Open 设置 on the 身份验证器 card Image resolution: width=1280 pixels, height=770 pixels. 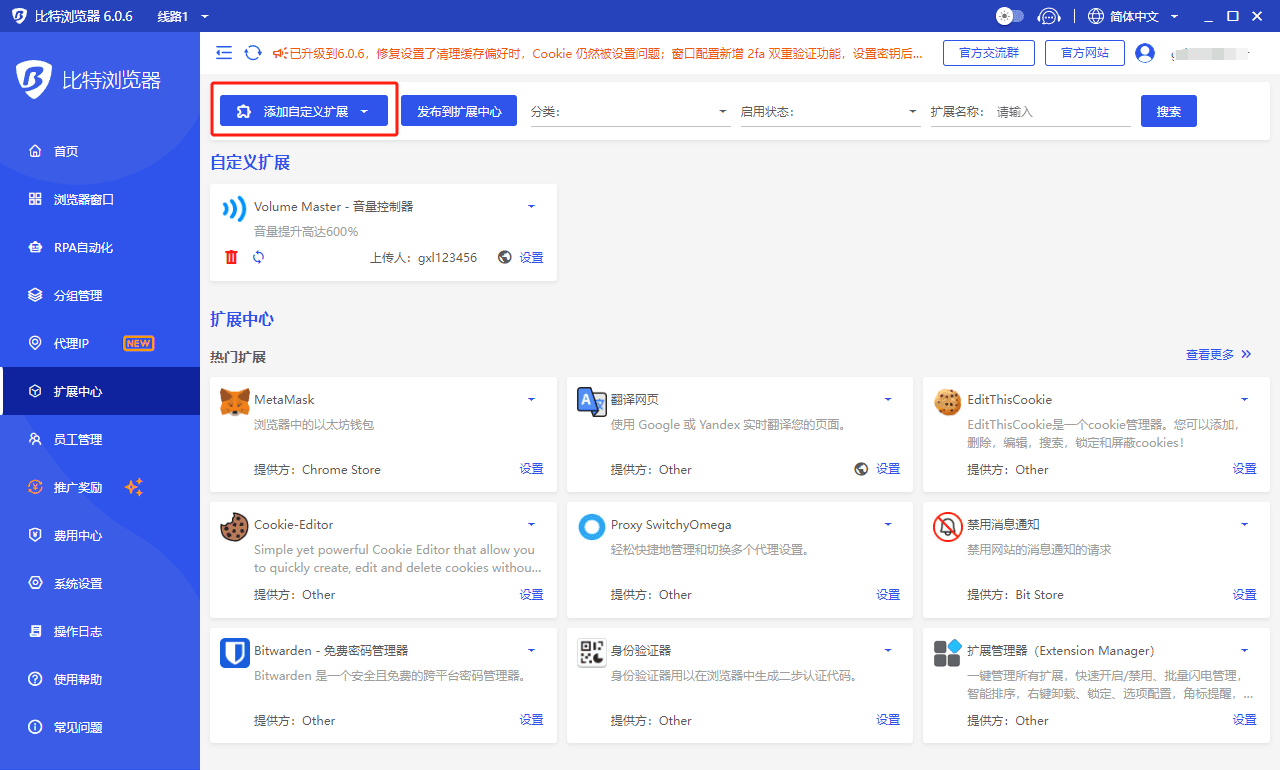pyautogui.click(x=888, y=720)
